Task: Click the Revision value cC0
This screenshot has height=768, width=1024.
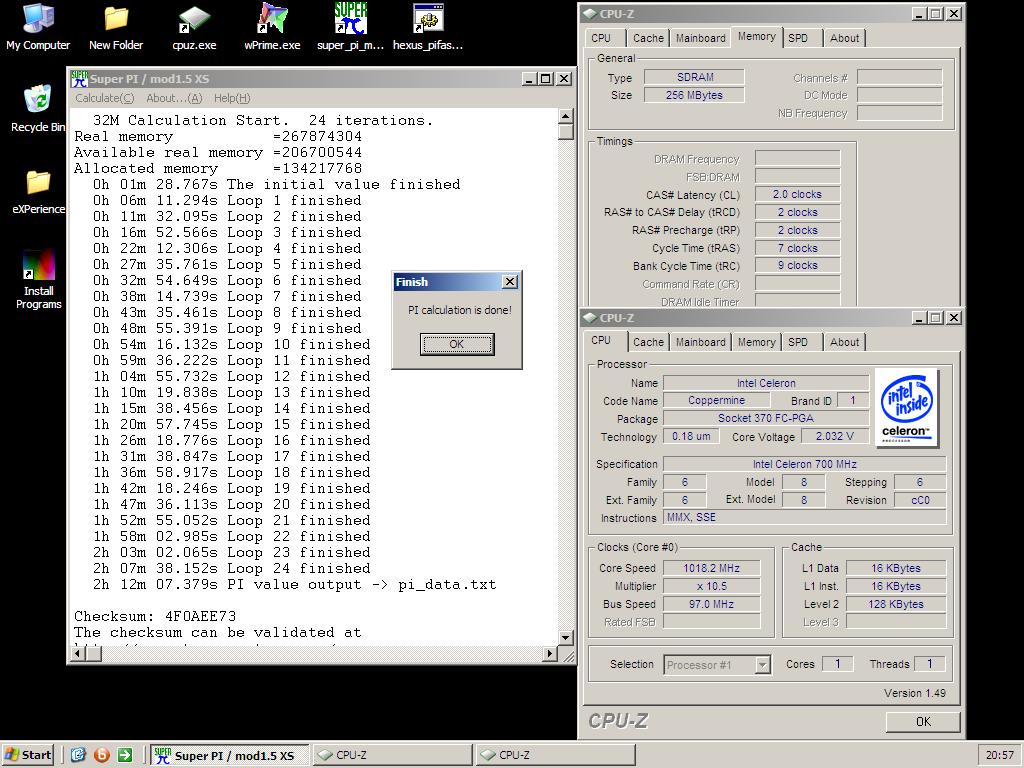Action: click(x=920, y=500)
